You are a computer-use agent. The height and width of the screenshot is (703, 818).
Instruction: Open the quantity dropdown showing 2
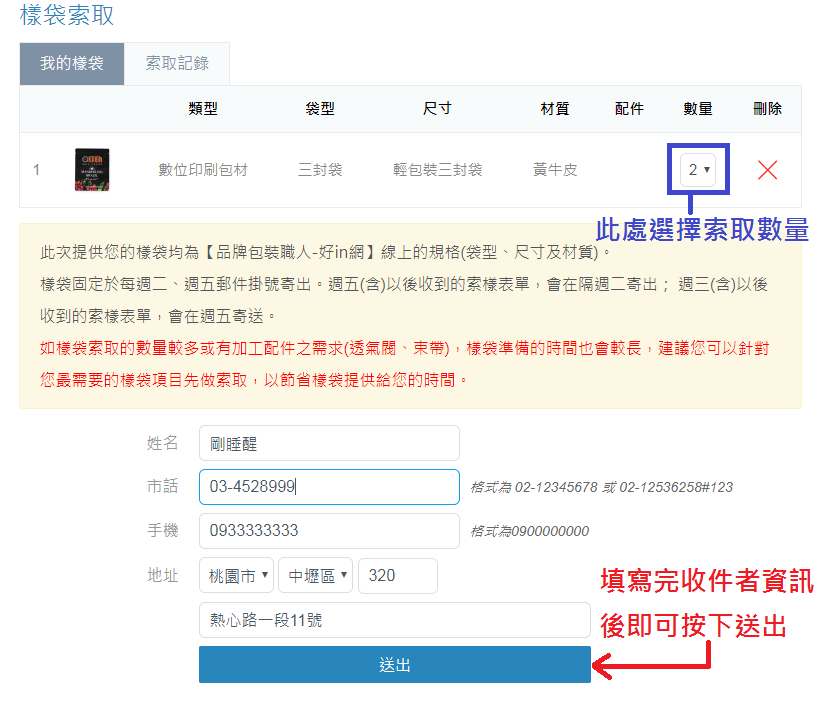699,170
